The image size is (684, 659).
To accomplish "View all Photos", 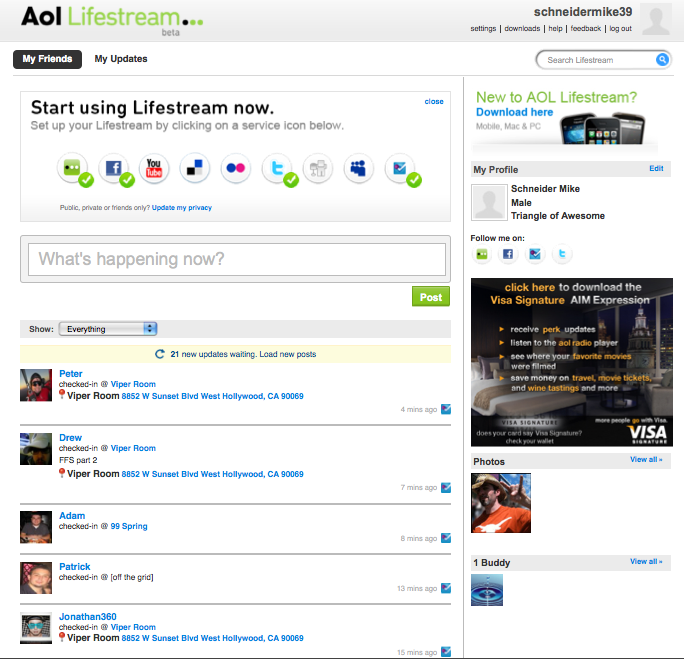I will pyautogui.click(x=646, y=459).
